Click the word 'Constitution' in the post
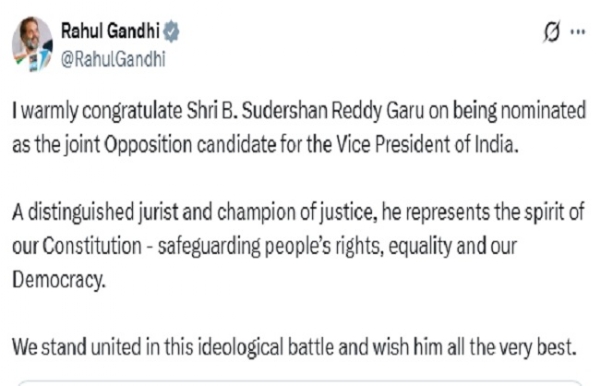This screenshot has width=600, height=386. coord(92,246)
